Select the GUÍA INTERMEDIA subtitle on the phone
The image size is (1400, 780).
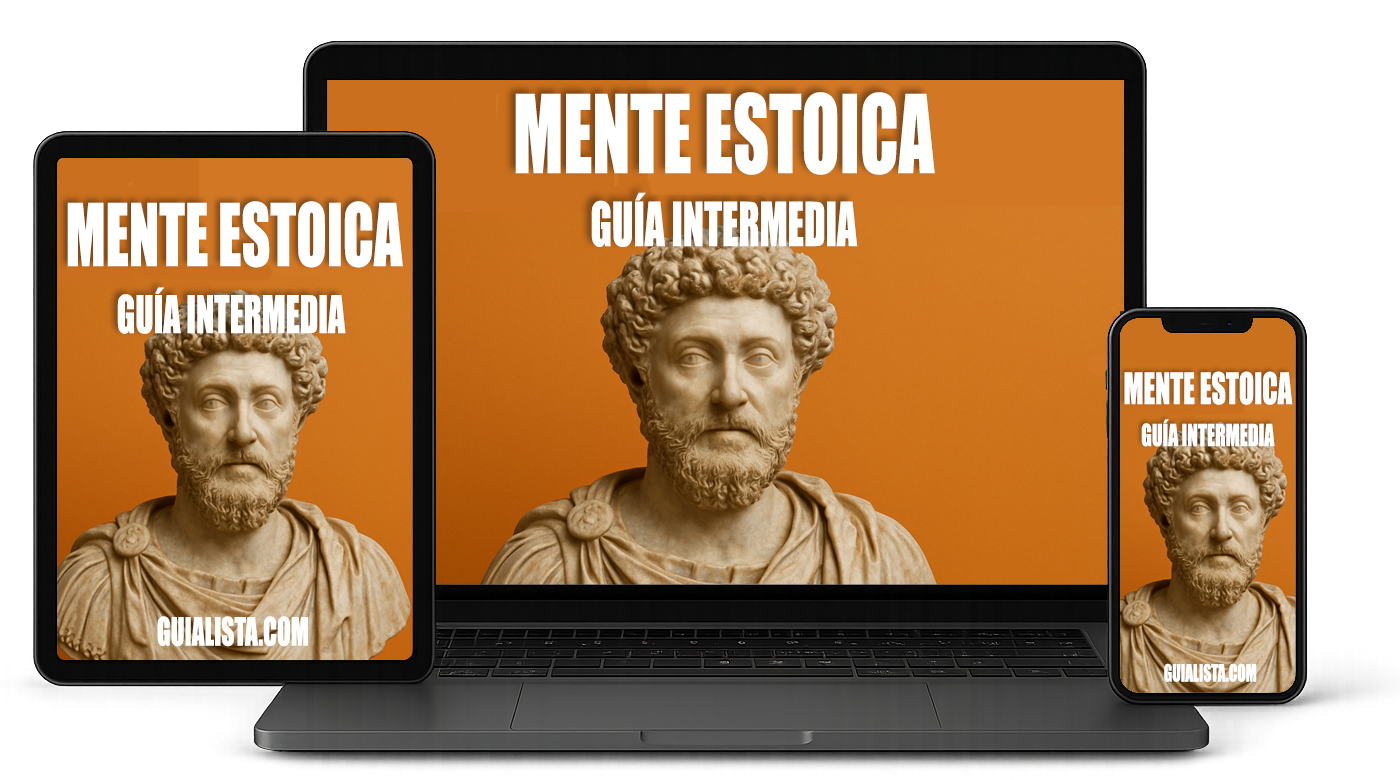coord(1207,436)
